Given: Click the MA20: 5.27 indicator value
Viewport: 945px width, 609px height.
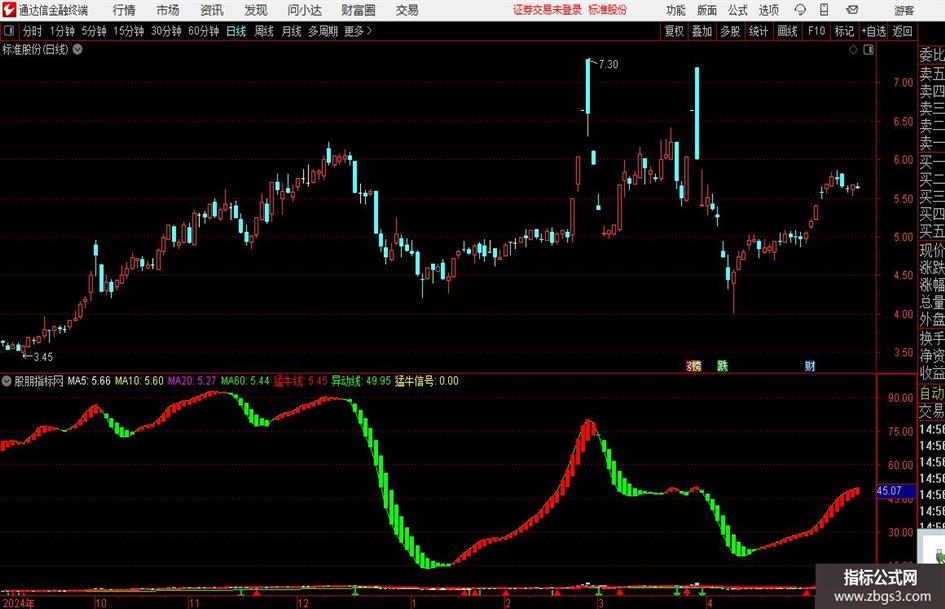Looking at the screenshot, I should [x=192, y=381].
